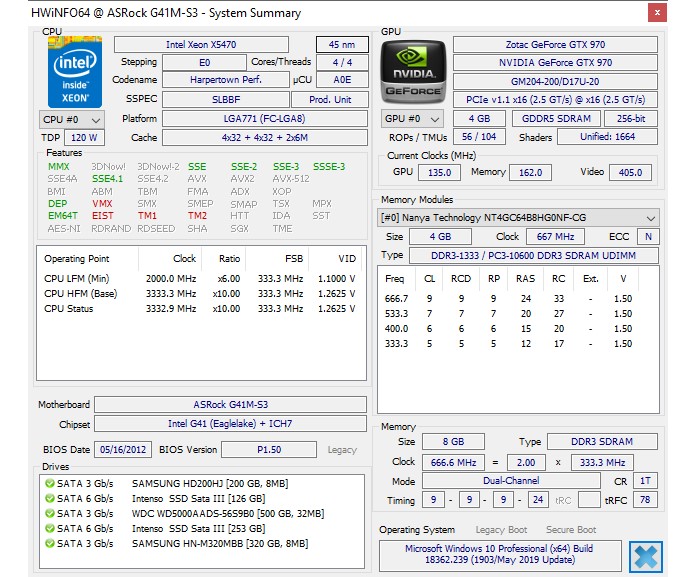
Task: Click the GM204-200/D17U-20 field
Action: 555,82
